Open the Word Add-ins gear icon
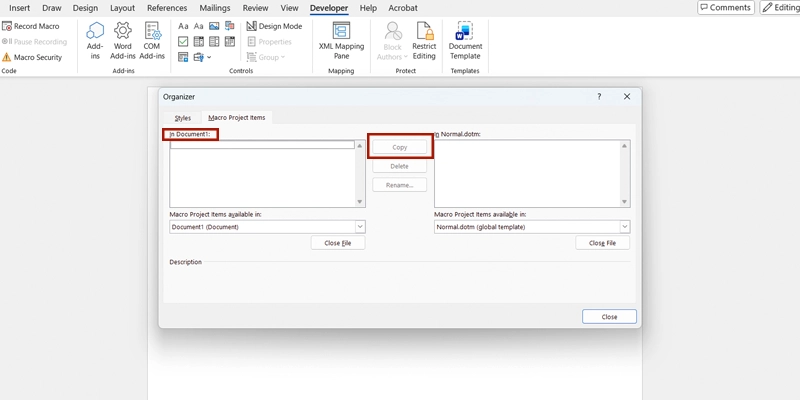The image size is (800, 400). 123,31
